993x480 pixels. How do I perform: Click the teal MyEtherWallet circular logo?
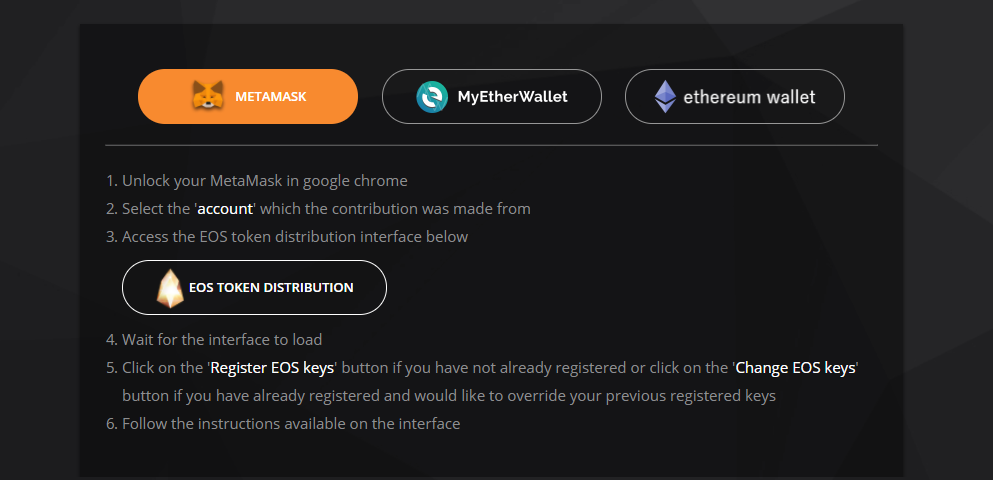(x=432, y=97)
